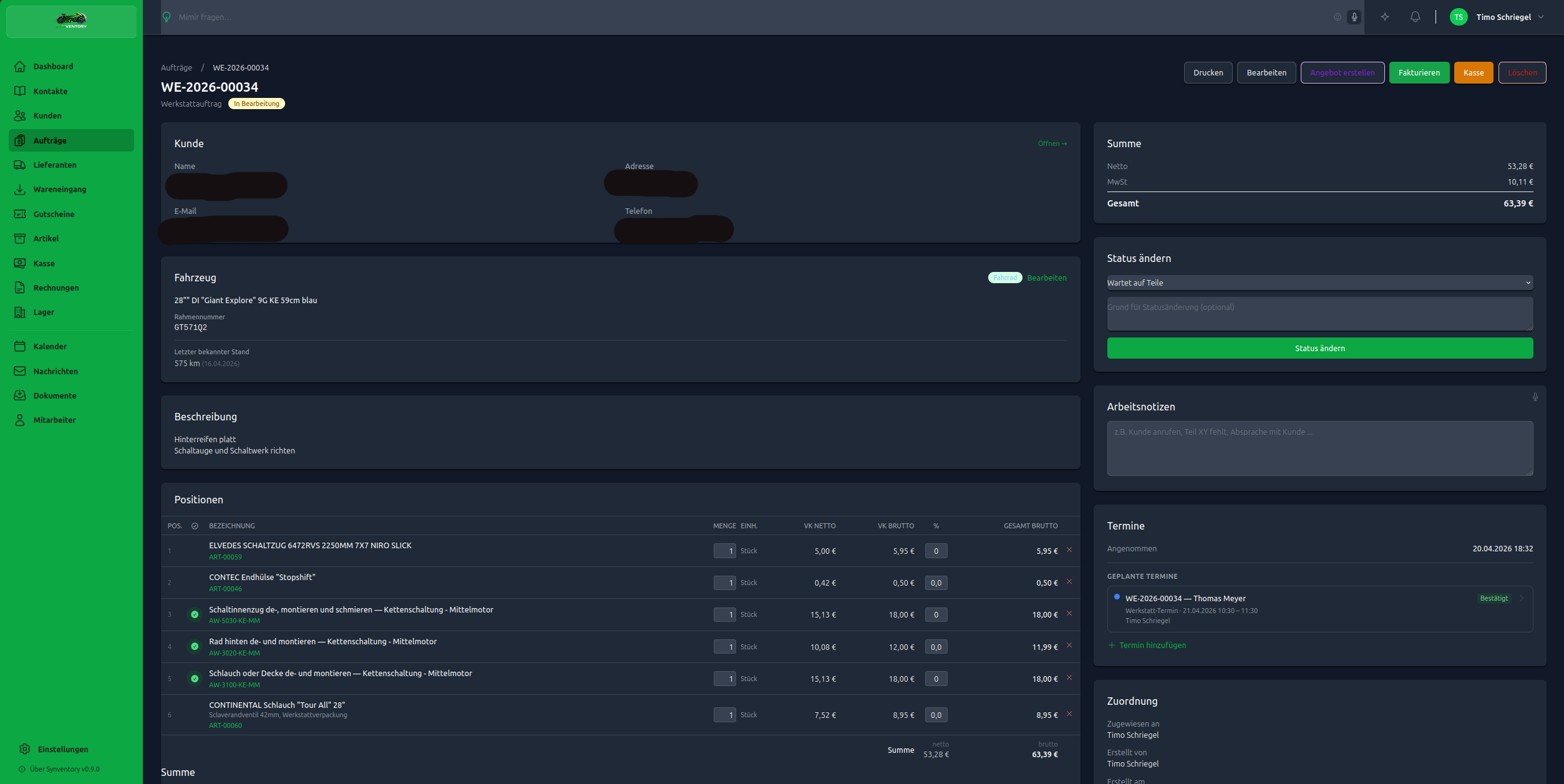Go to Kalender in the sidebar

click(50, 347)
